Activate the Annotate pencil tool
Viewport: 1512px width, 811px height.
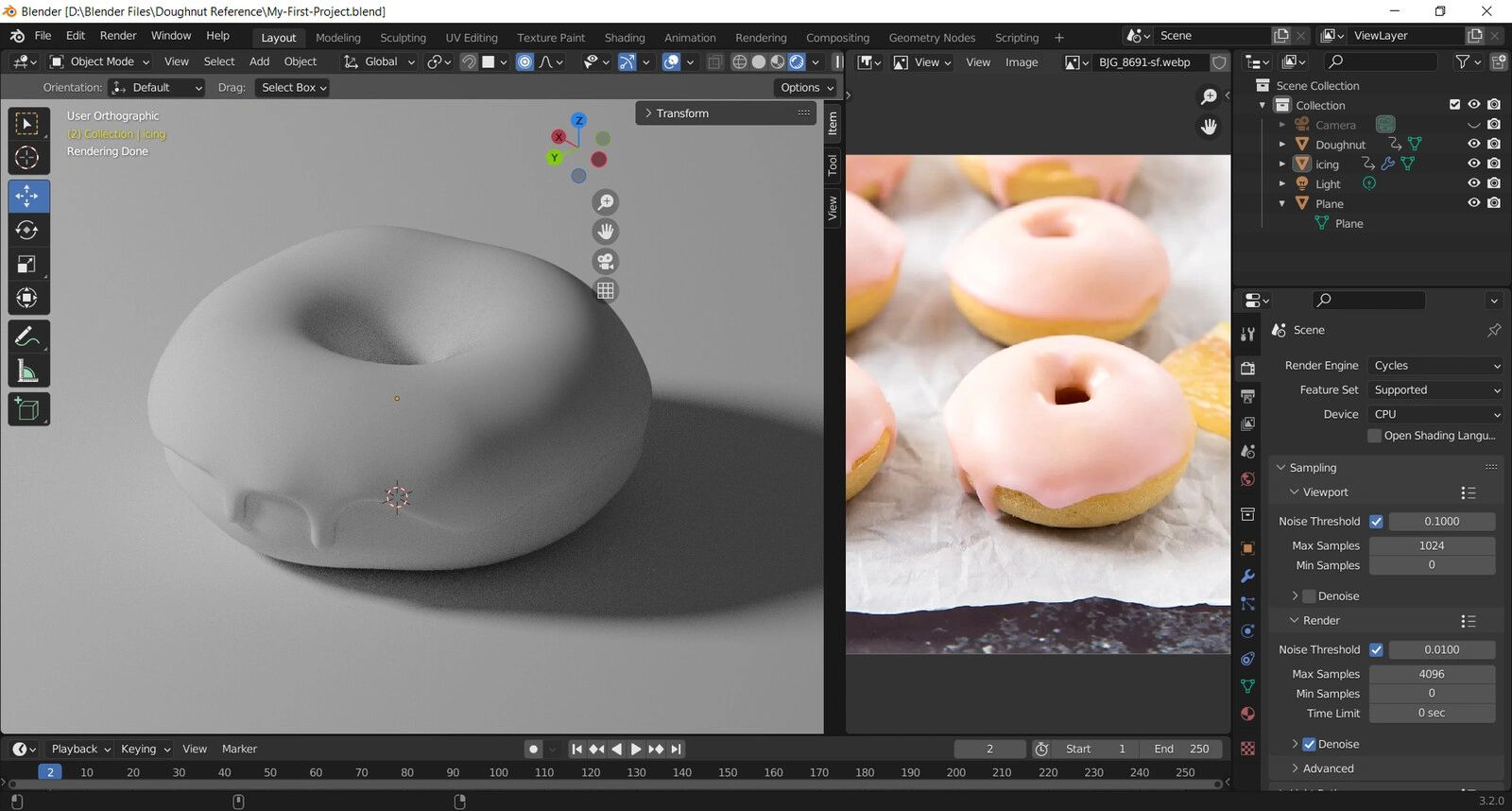pos(27,337)
